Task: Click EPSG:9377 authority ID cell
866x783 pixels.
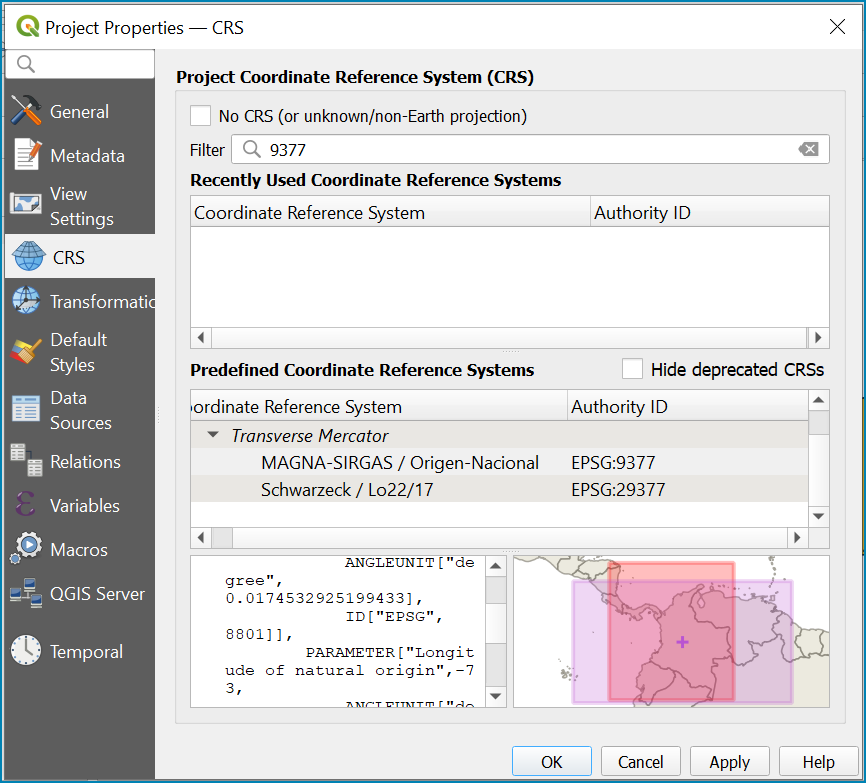Action: point(613,462)
